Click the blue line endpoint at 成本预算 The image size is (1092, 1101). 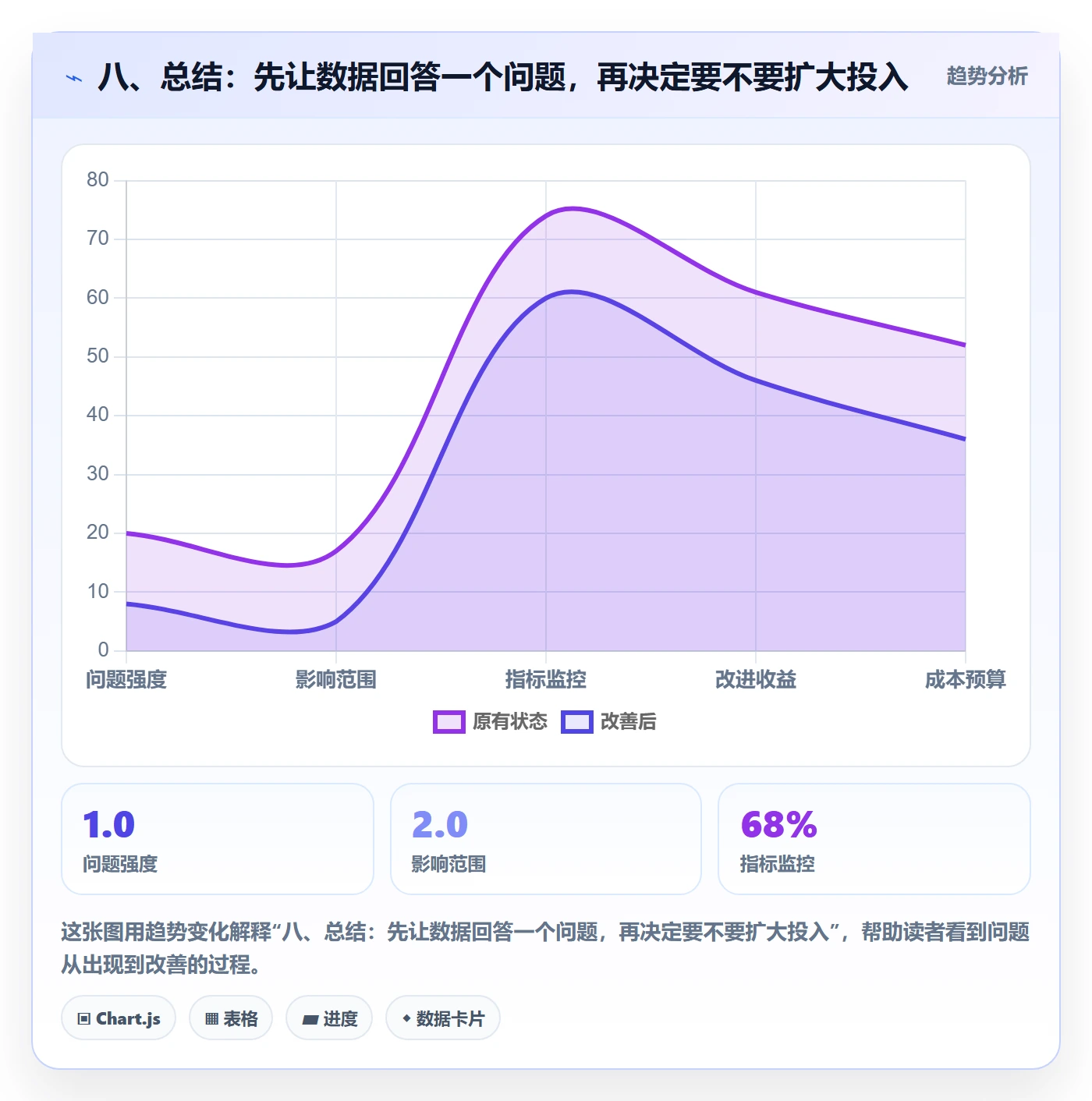point(965,439)
